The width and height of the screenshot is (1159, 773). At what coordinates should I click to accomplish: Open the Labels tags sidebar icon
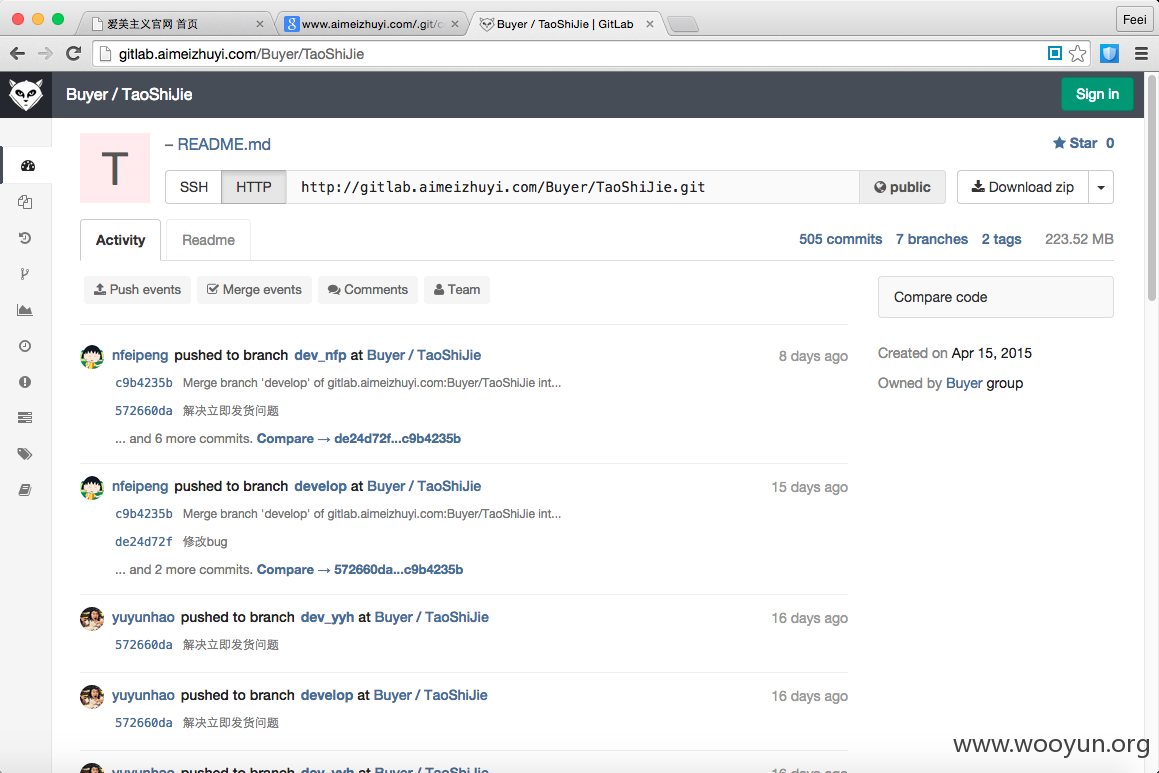click(x=25, y=454)
